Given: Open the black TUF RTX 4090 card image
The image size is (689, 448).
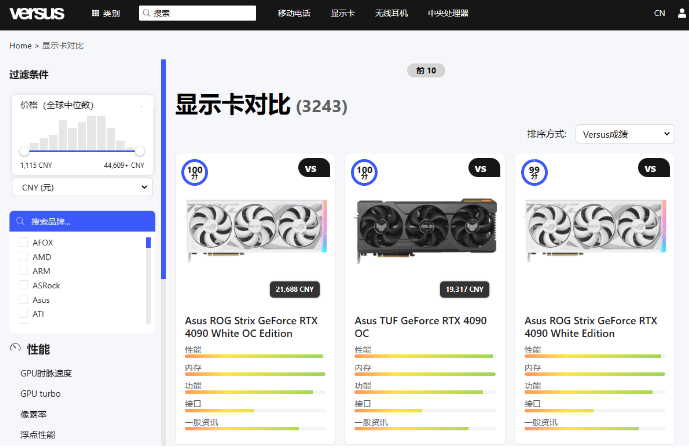Looking at the screenshot, I should click(x=426, y=229).
